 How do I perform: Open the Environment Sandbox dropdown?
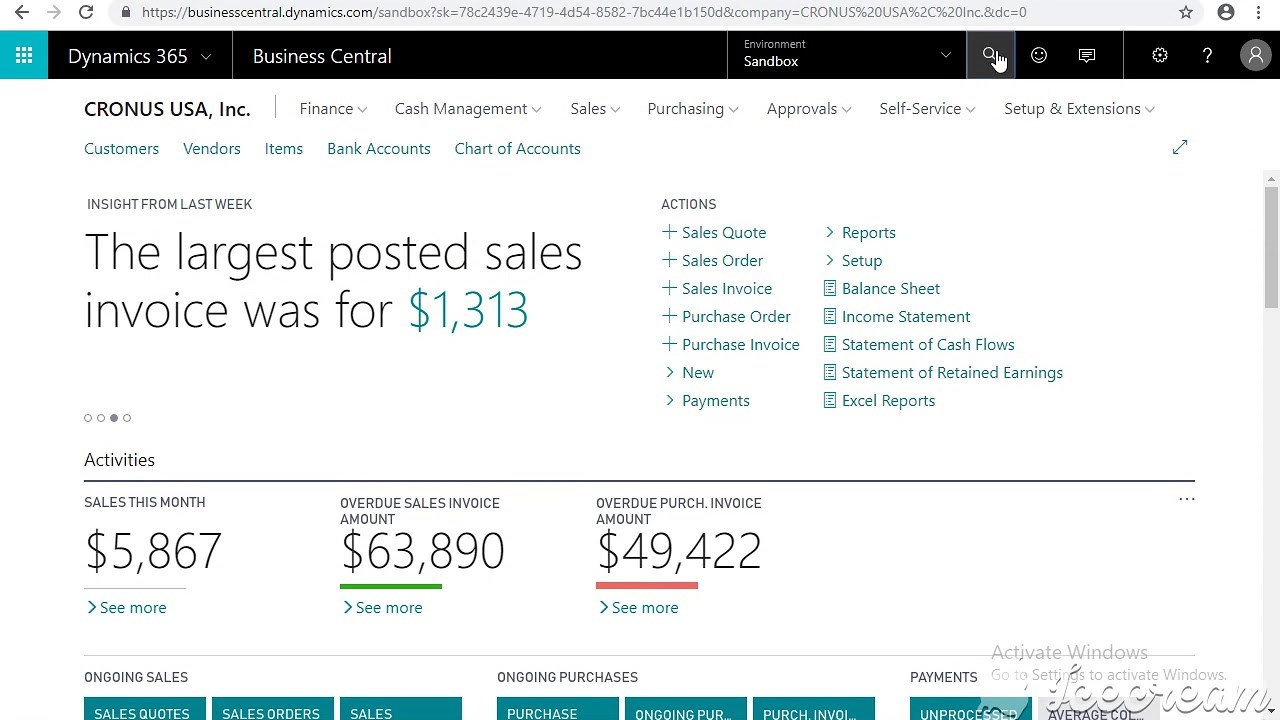click(x=846, y=55)
